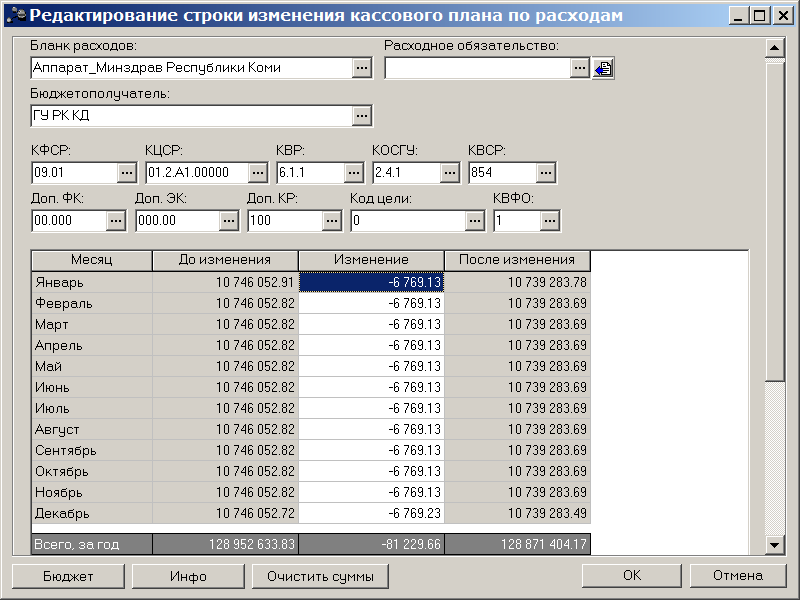This screenshot has height=600, width=800.
Task: Open lookup for Бланк расходов field
Action: pyautogui.click(x=362, y=68)
